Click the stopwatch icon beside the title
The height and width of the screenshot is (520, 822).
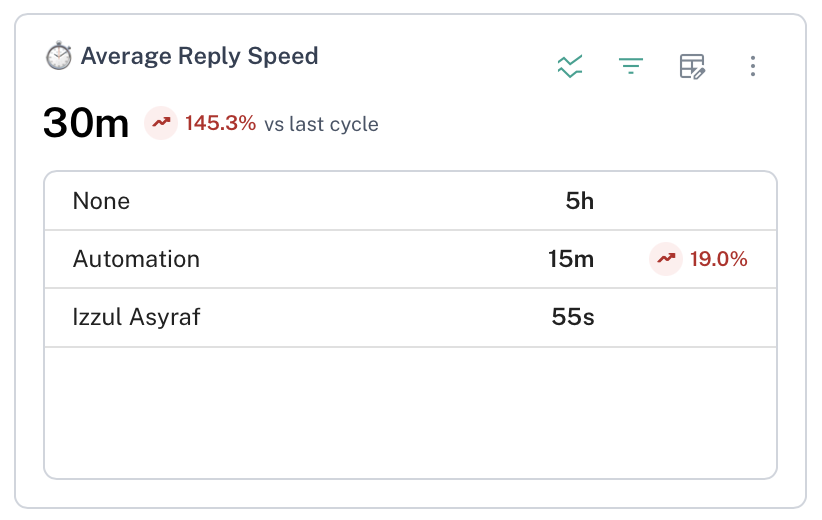pyautogui.click(x=59, y=56)
